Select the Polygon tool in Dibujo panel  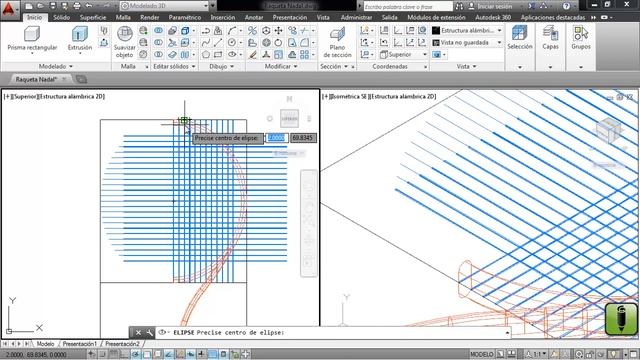(x=206, y=54)
